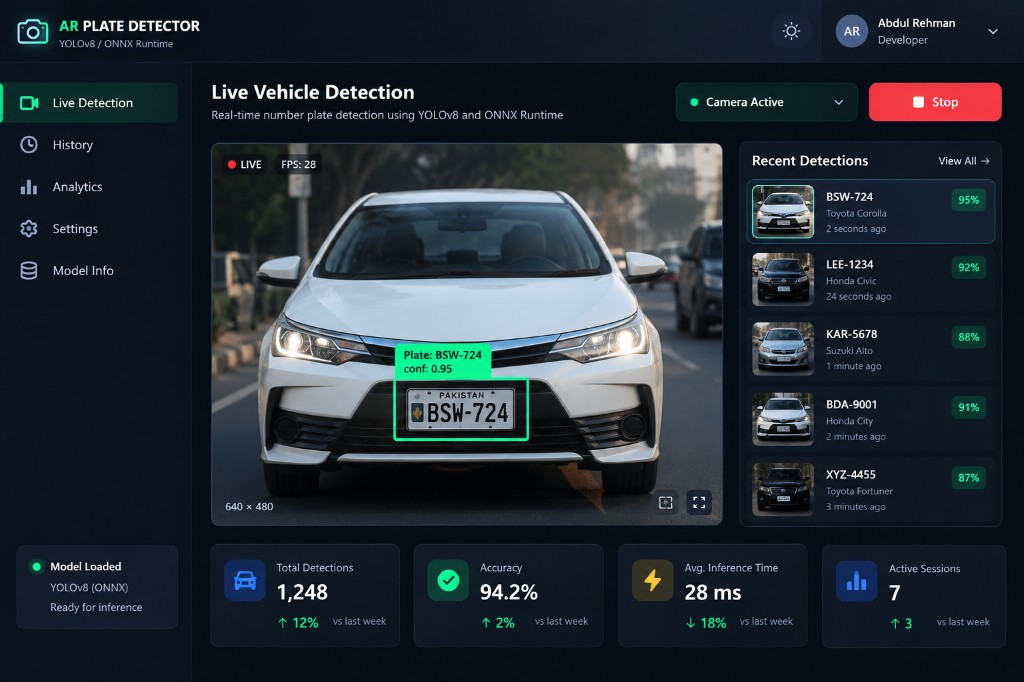1024x682 pixels.
Task: Click the green Camera Active status dot
Action: click(694, 102)
